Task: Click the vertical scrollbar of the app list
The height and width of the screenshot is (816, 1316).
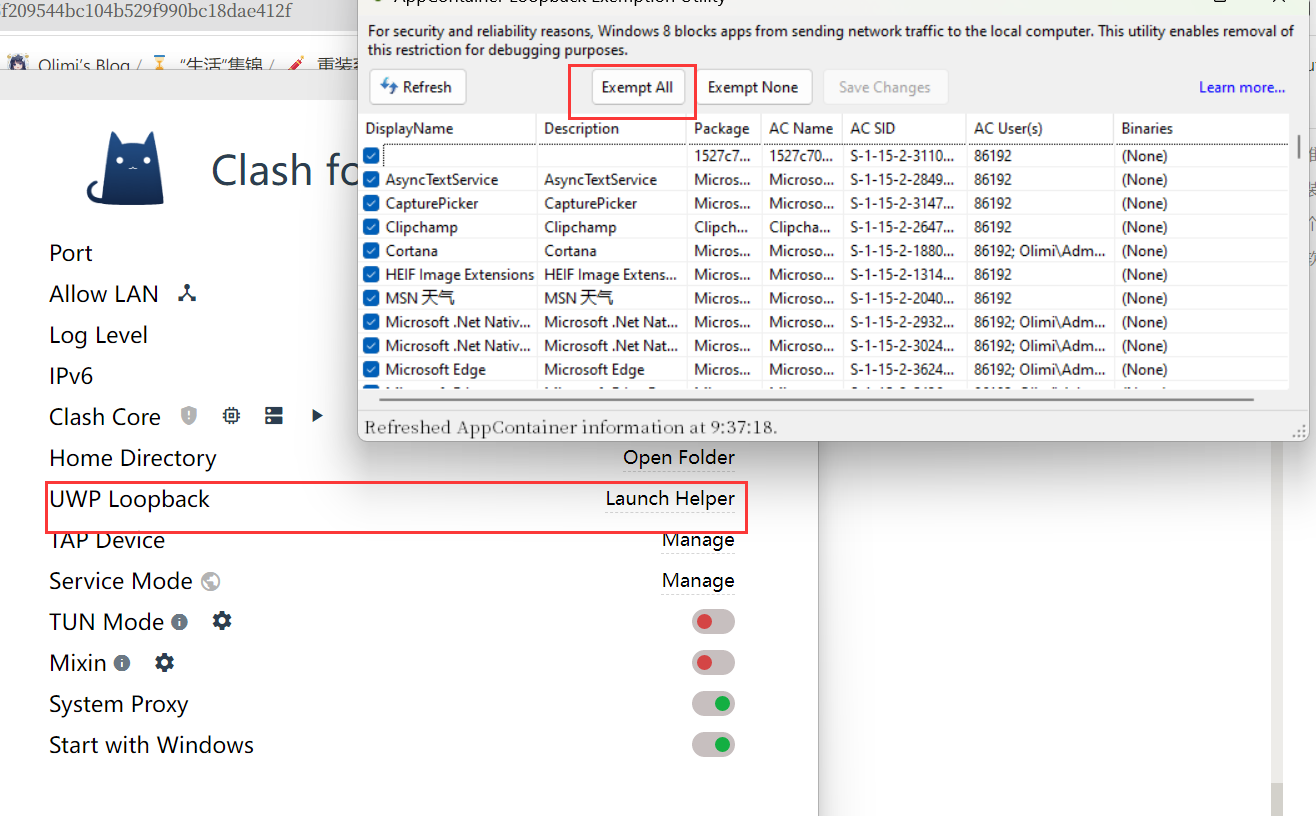Action: pos(1299,147)
